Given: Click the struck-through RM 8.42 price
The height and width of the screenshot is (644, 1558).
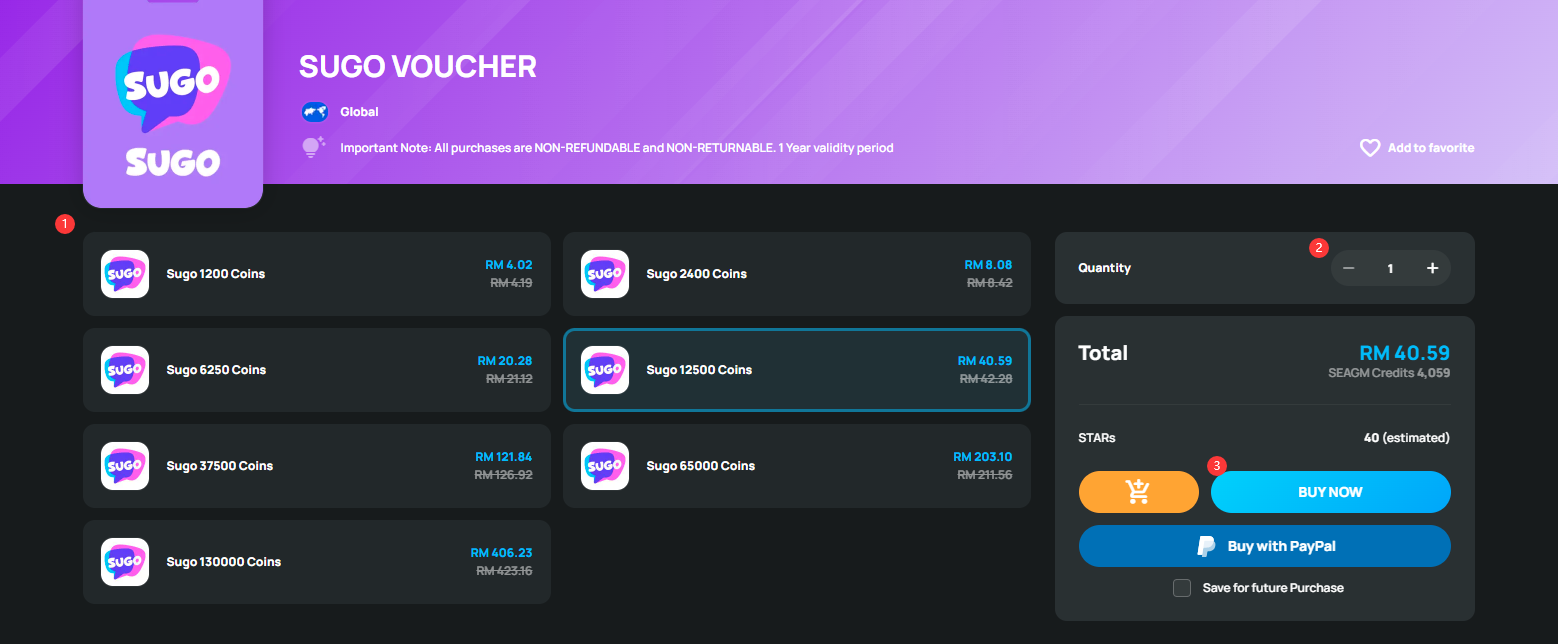Looking at the screenshot, I should coord(990,283).
